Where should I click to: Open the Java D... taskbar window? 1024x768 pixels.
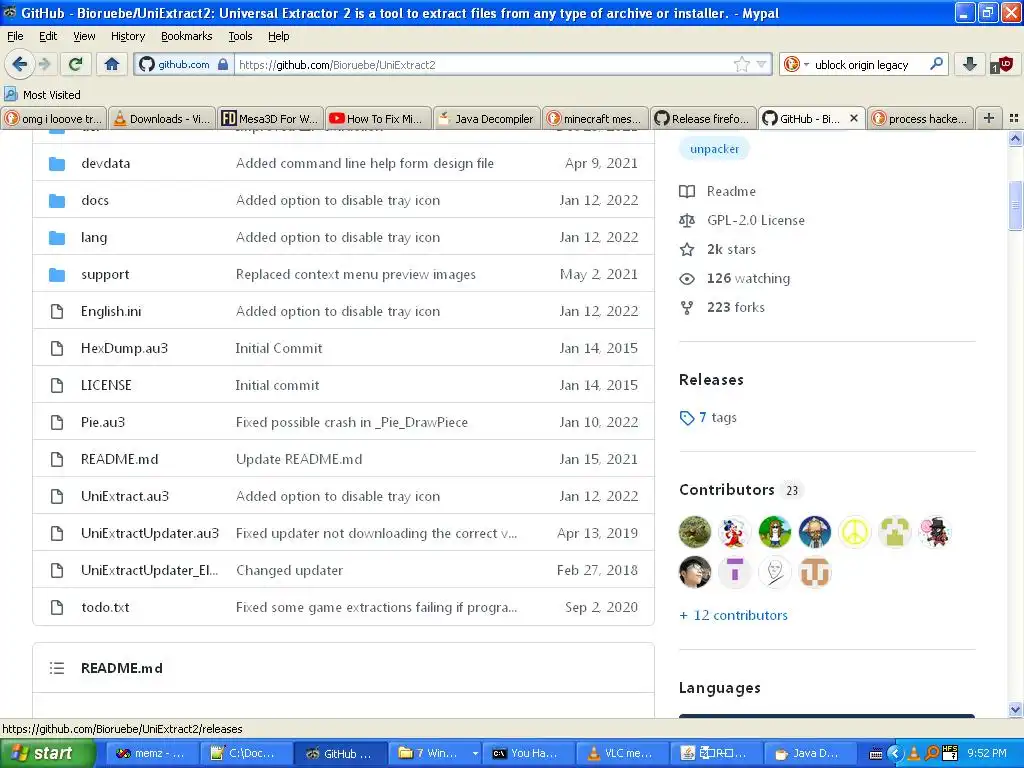click(x=808, y=753)
